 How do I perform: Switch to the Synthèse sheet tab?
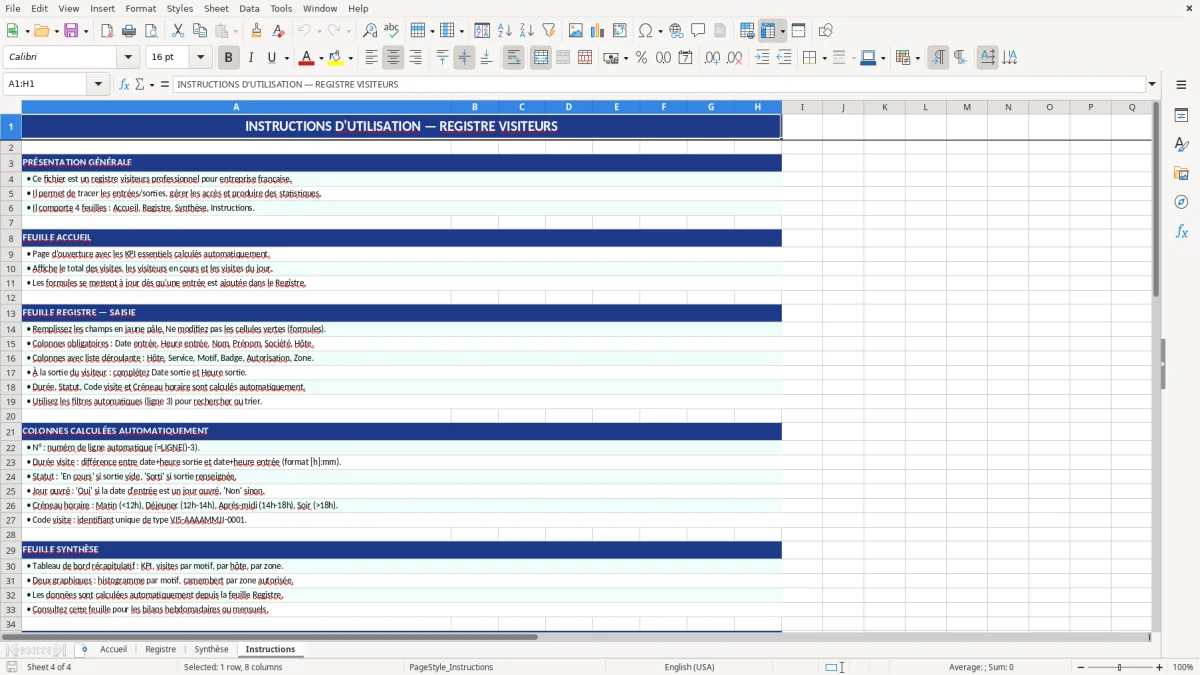pyautogui.click(x=211, y=649)
